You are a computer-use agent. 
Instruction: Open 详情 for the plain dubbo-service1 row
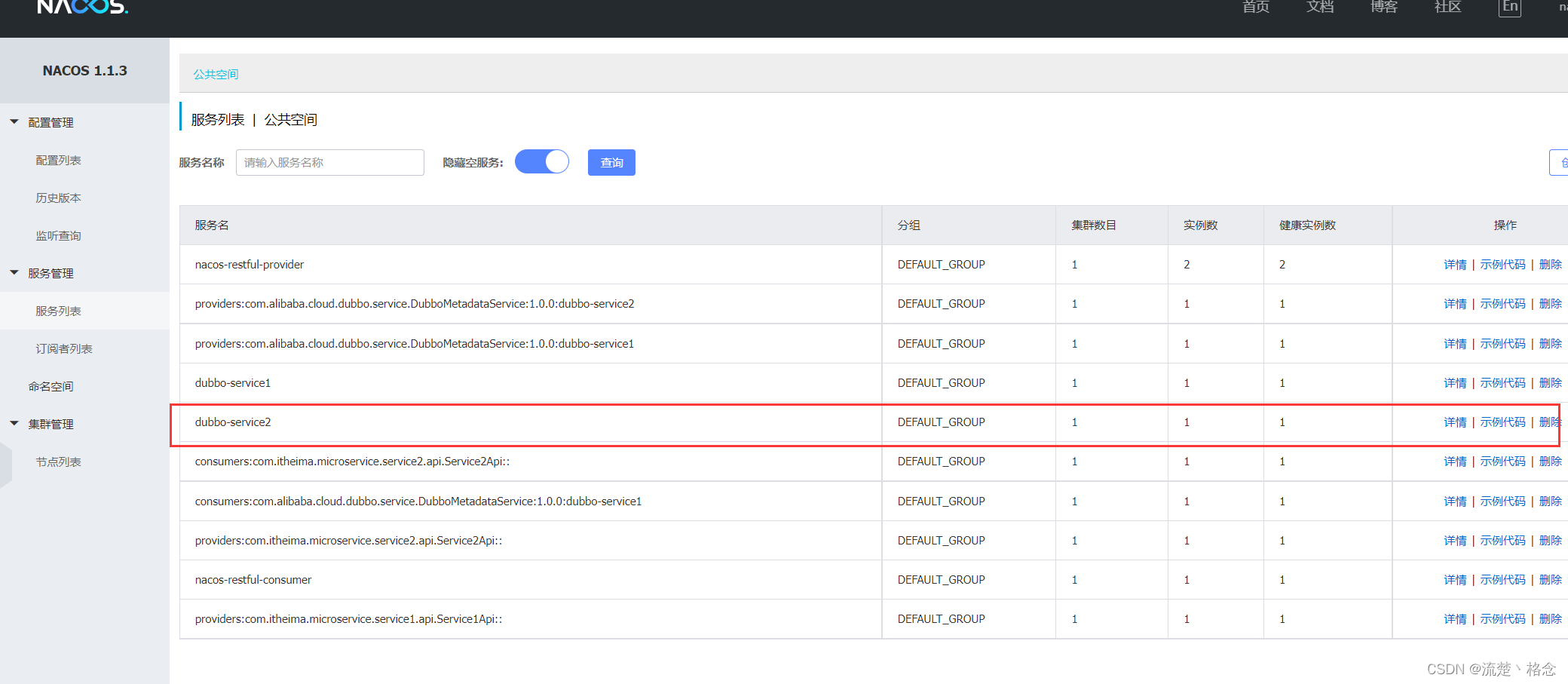[x=1455, y=383]
